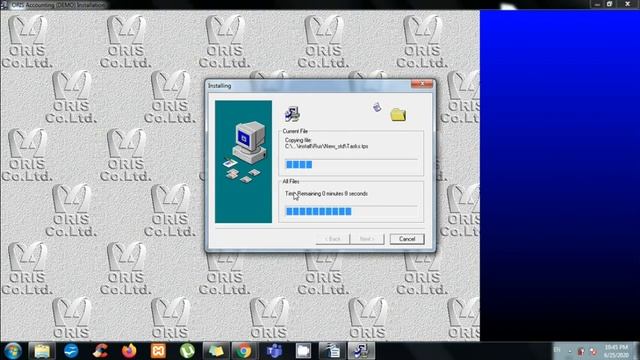
Task: Minimize the ORIS Accounting installation window
Action: [x=597, y=4]
